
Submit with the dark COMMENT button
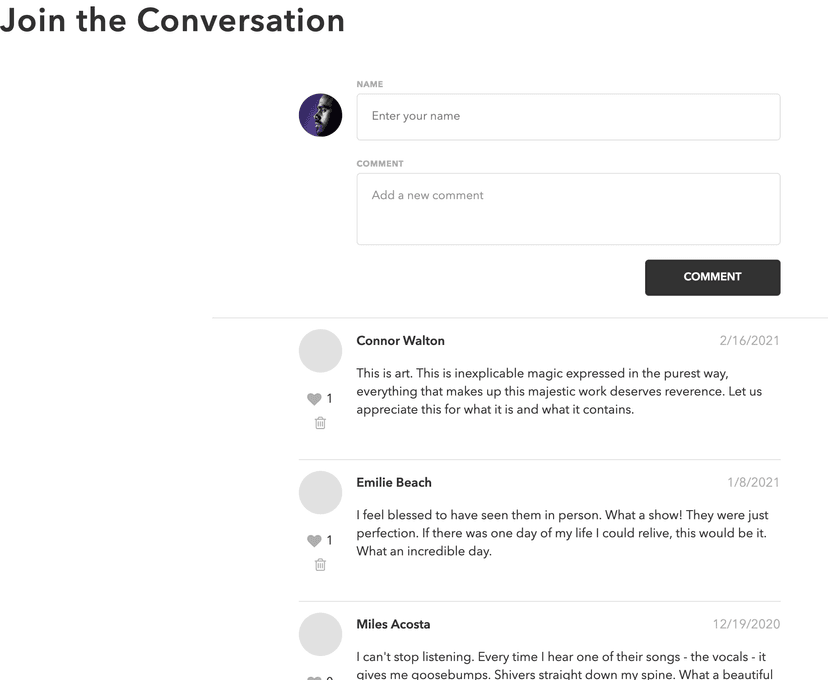click(712, 277)
